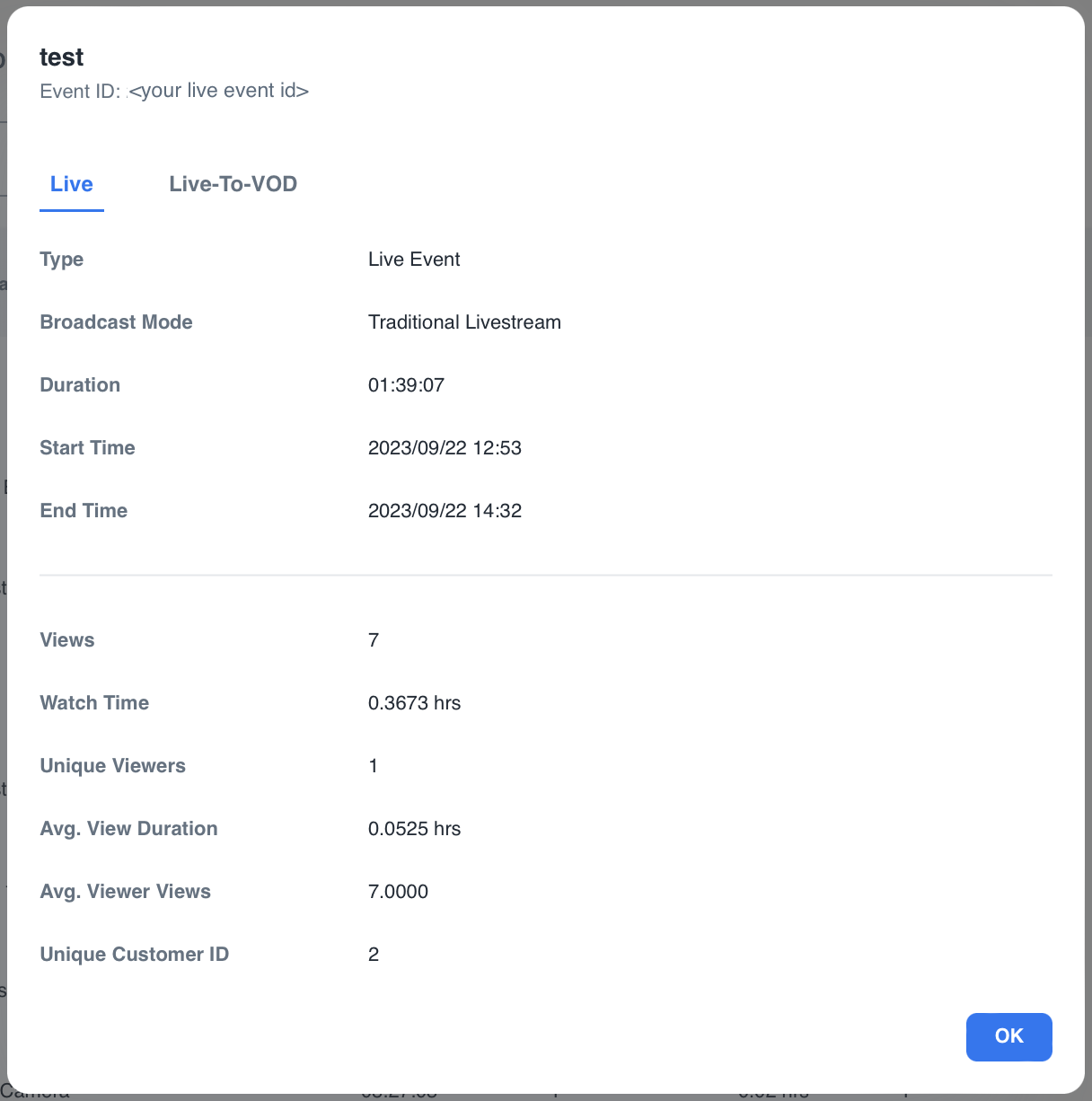Click the 'Live Event' type value
The image size is (1092, 1101).
[414, 260]
